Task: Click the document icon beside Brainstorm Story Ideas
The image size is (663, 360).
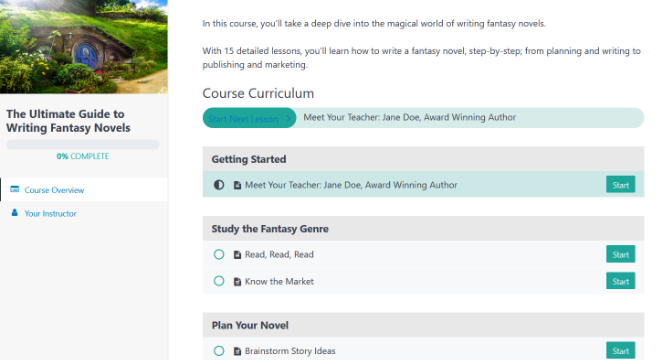Action: 237,351
